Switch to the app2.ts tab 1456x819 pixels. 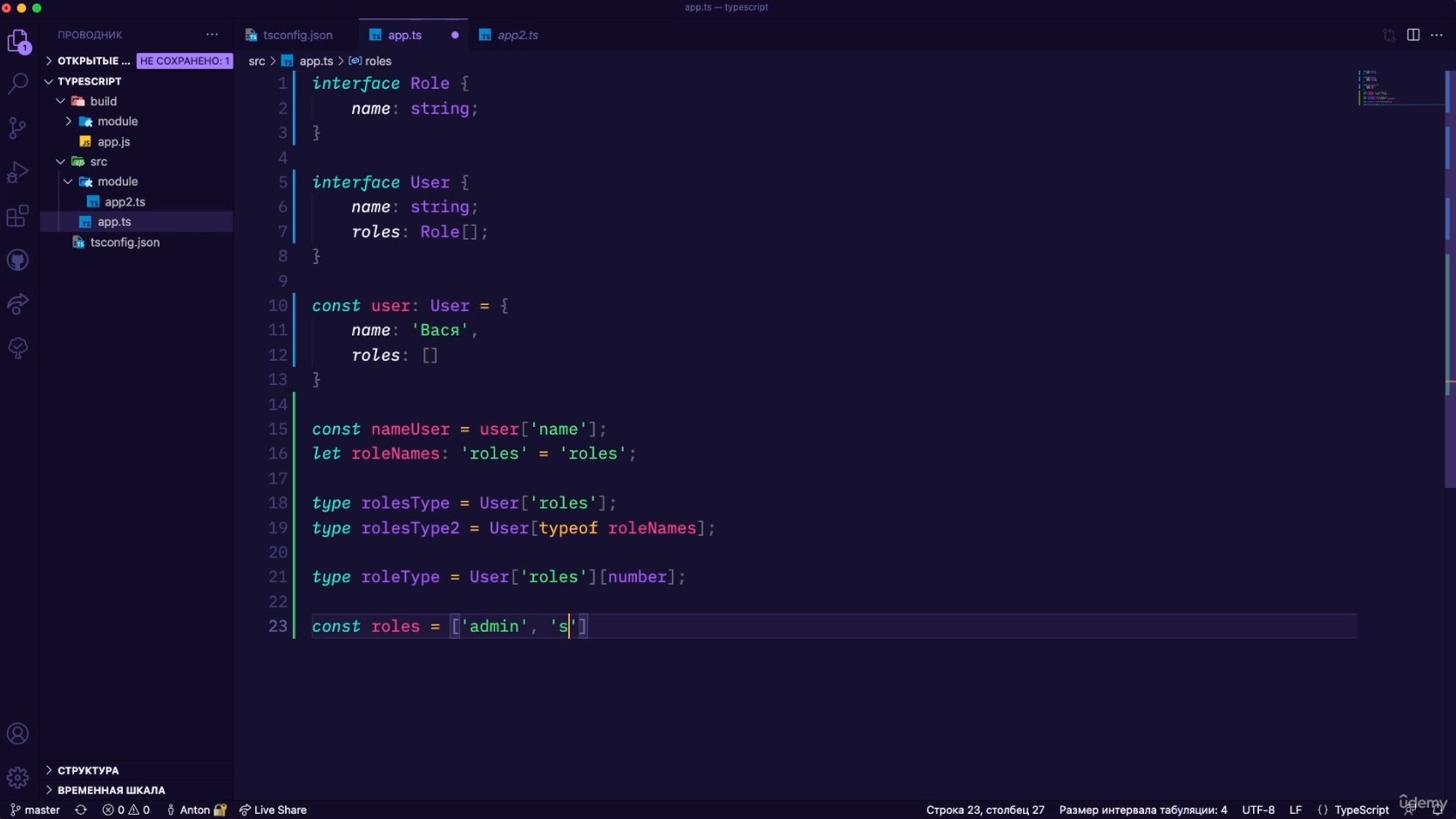click(518, 35)
